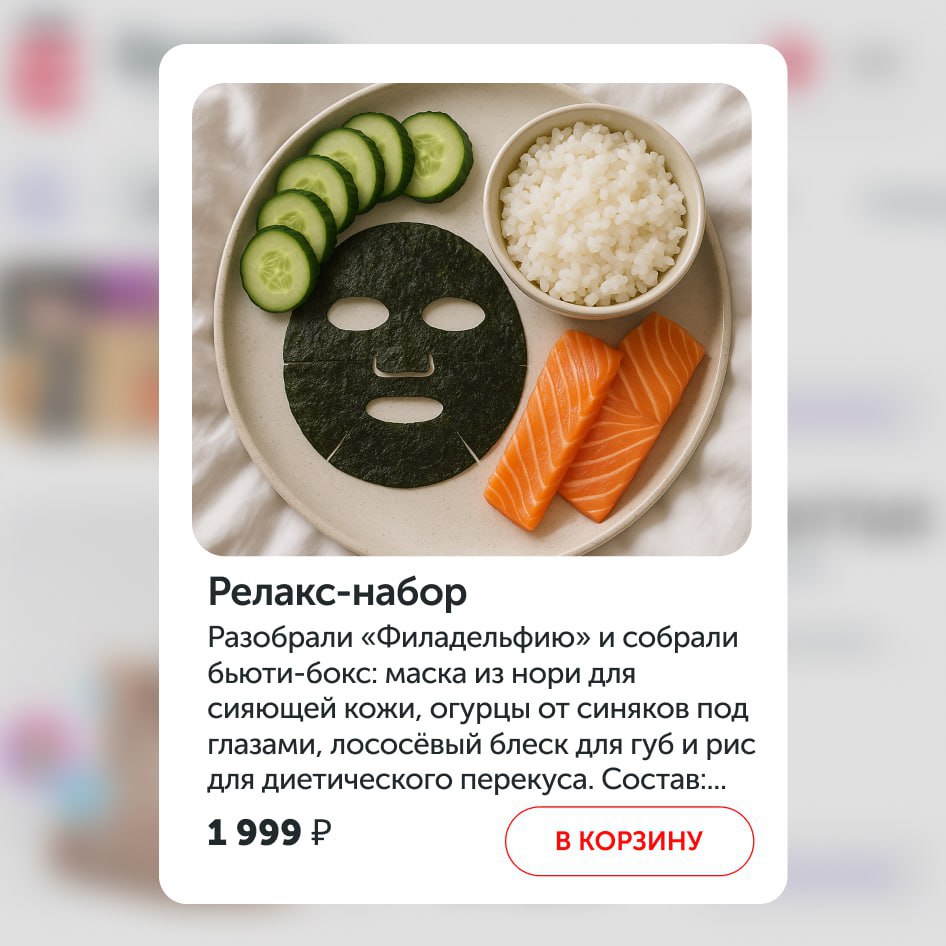
Task: Add Релакс-набор using the «В корзину» button
Action: [x=629, y=840]
